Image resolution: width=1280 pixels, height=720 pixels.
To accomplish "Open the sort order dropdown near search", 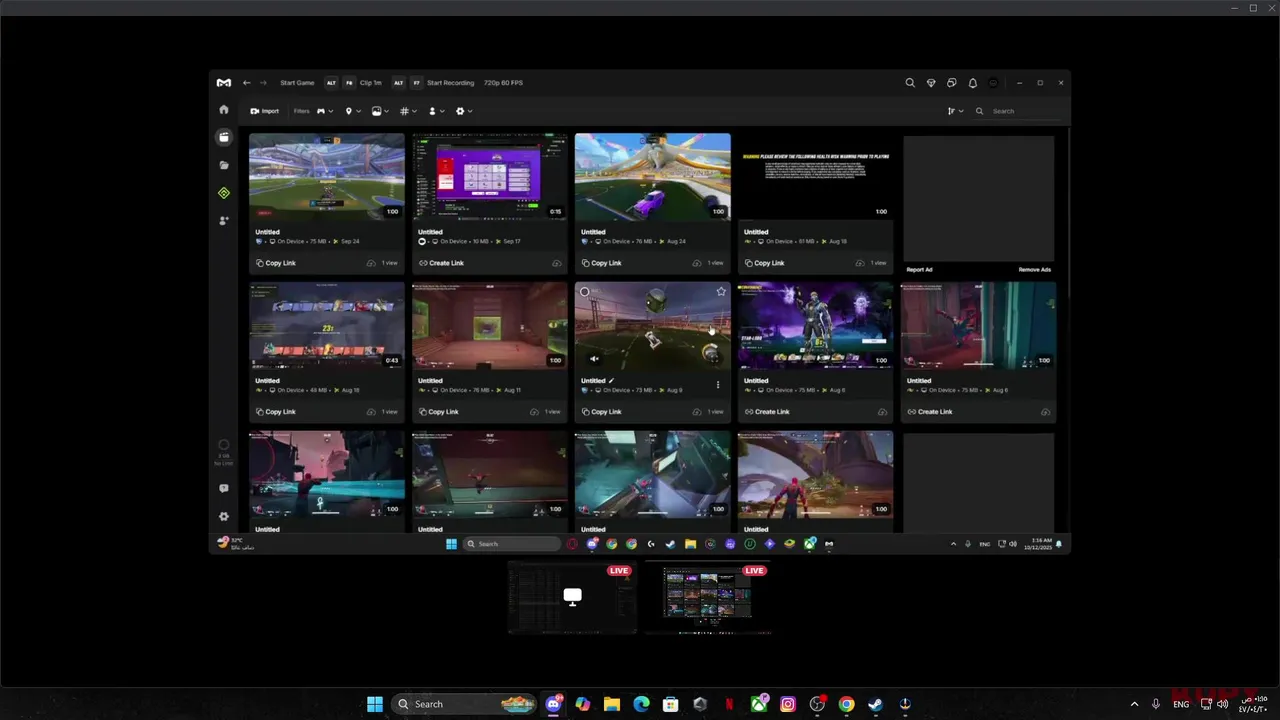I will [955, 111].
